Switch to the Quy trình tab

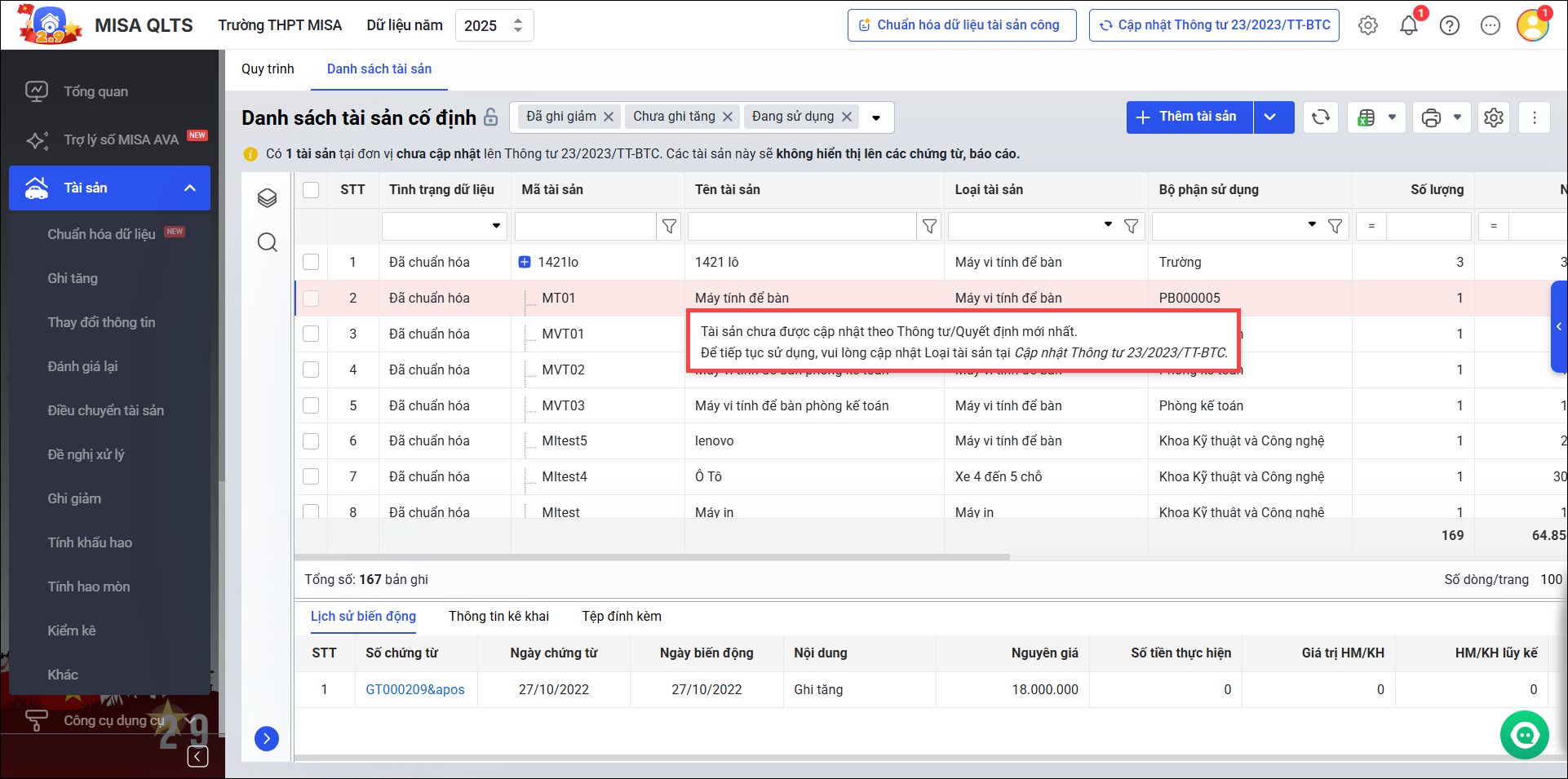(x=268, y=69)
